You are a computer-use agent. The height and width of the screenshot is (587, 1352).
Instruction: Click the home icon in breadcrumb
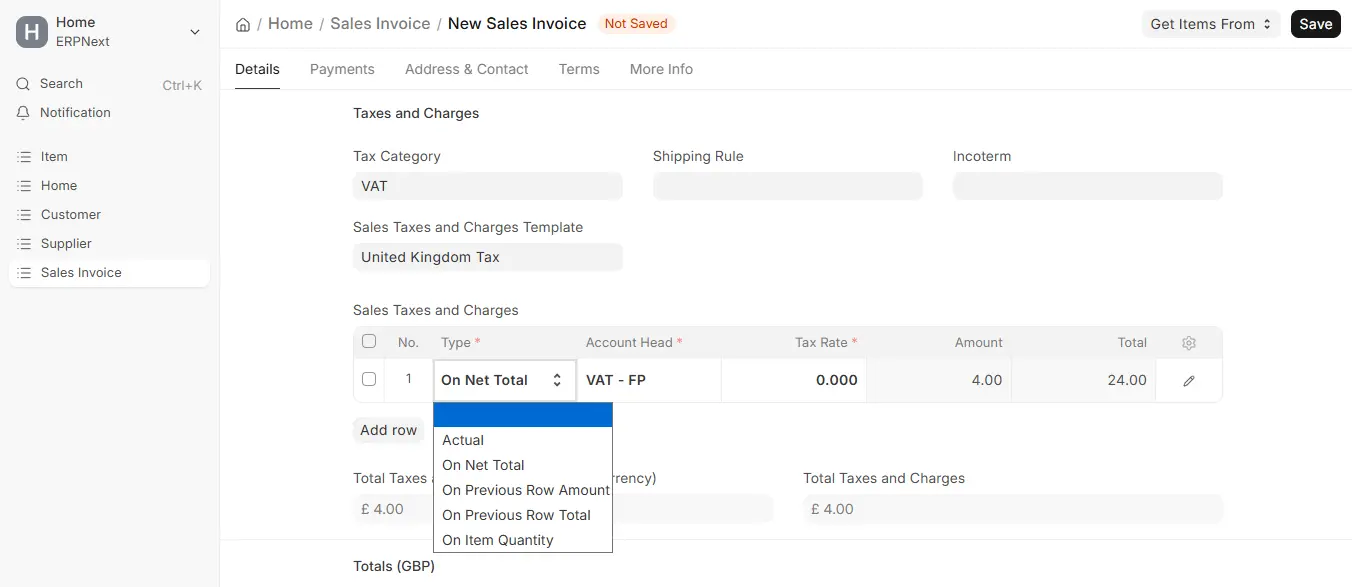coord(243,24)
